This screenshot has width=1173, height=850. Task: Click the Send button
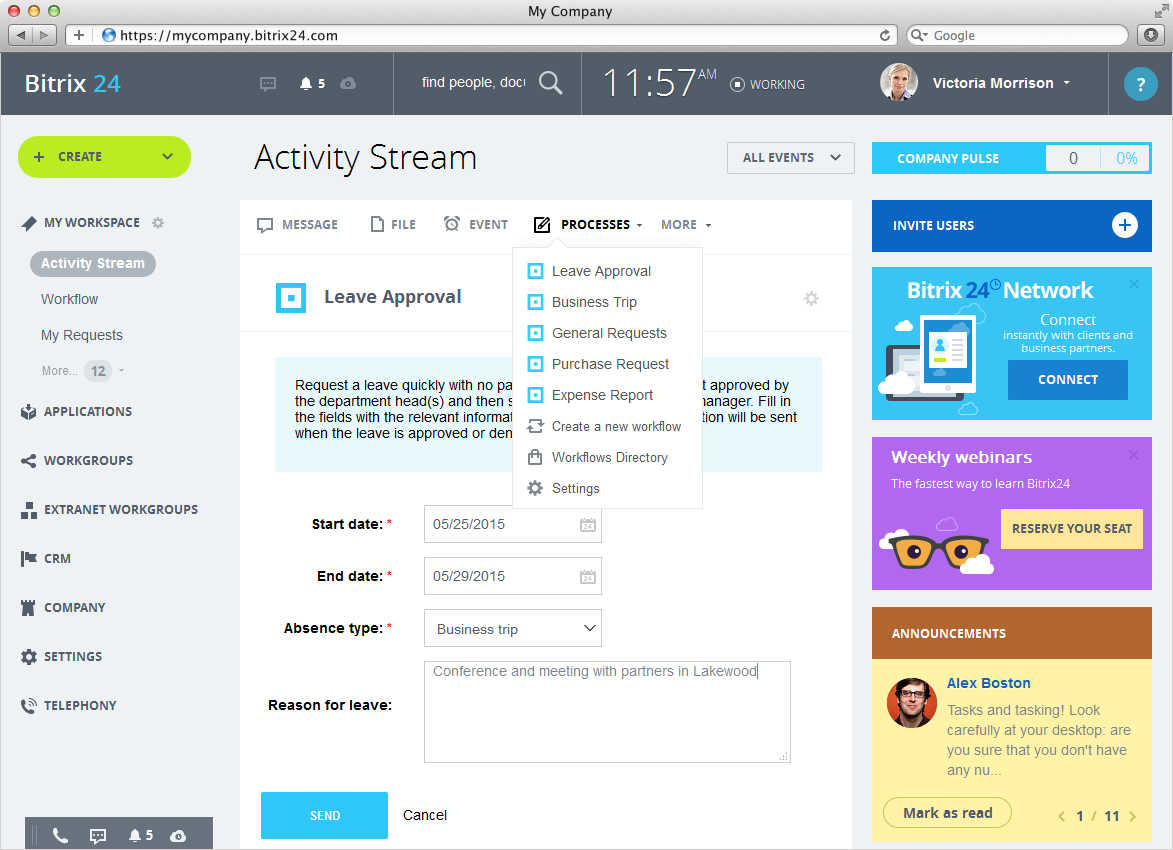click(325, 816)
